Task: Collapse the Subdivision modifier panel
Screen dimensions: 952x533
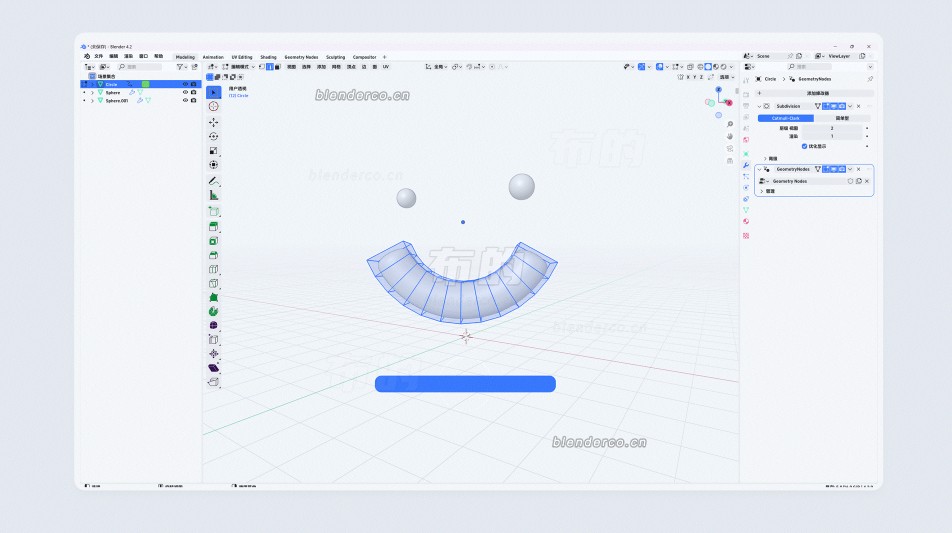Action: point(759,106)
